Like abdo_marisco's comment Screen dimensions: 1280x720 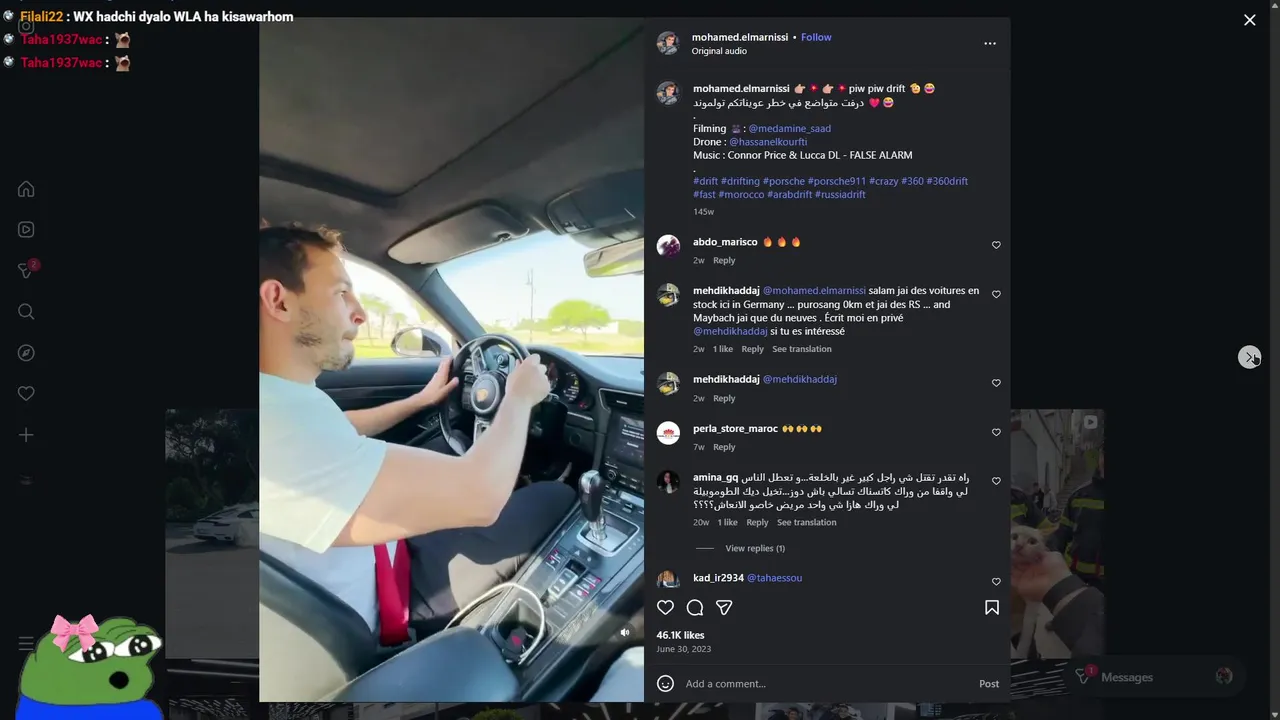[x=996, y=245]
